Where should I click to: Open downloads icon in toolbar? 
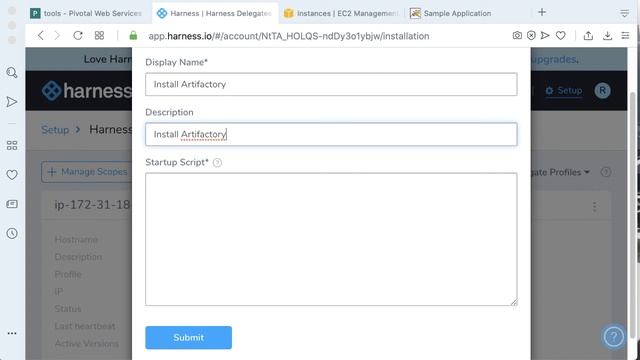607,36
